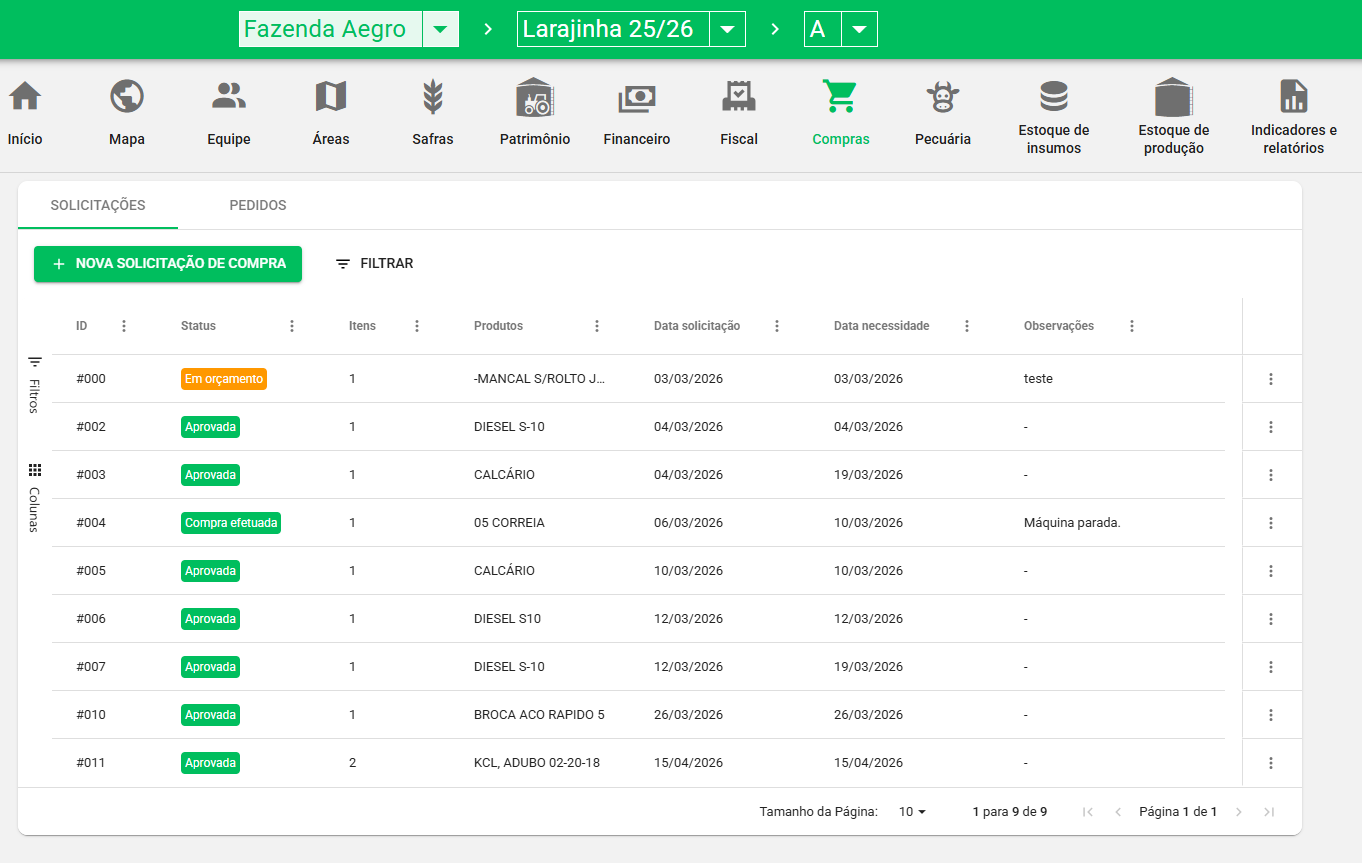Image resolution: width=1362 pixels, height=863 pixels.
Task: Open Patrimônio tractor icon
Action: tap(535, 98)
